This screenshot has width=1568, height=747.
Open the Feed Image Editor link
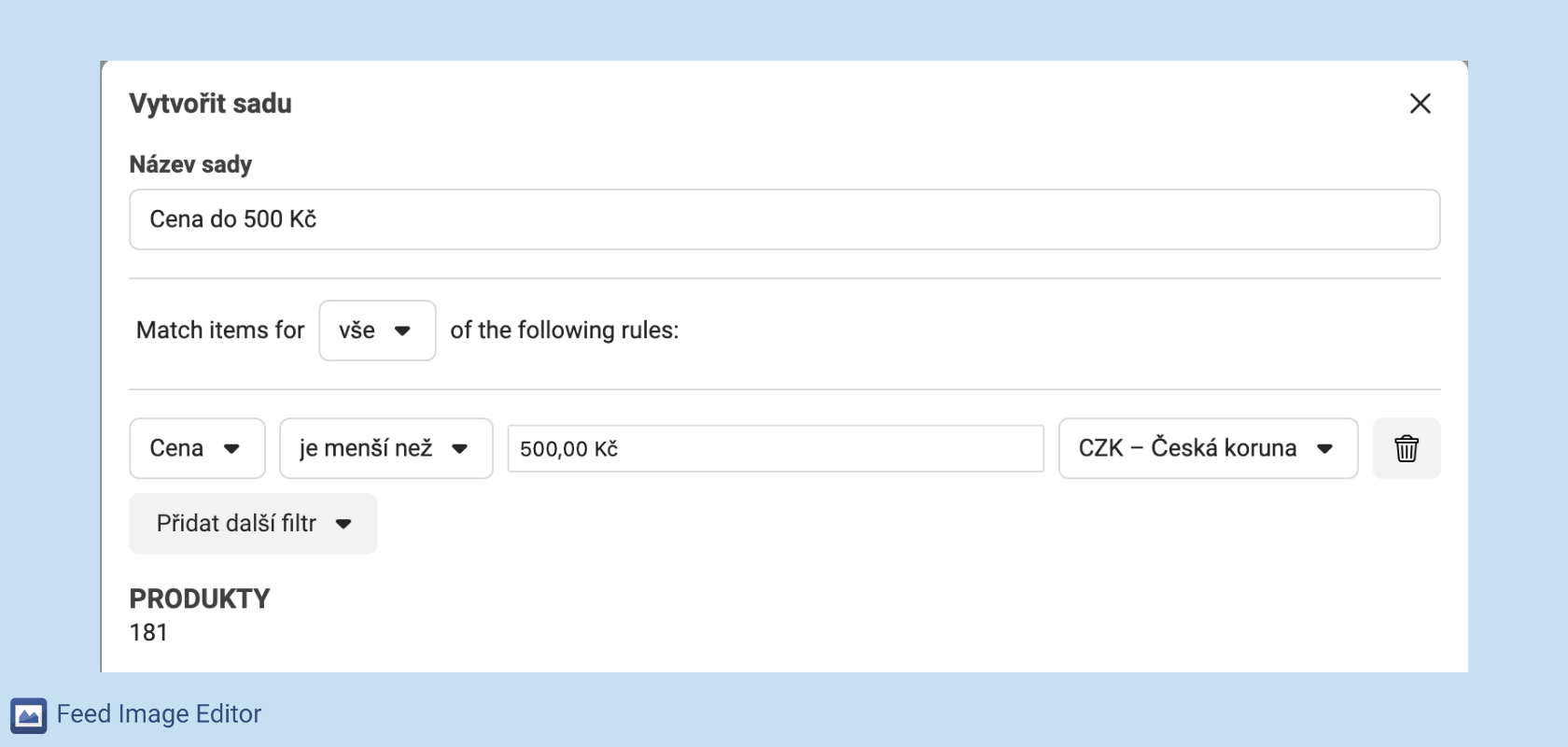click(159, 714)
